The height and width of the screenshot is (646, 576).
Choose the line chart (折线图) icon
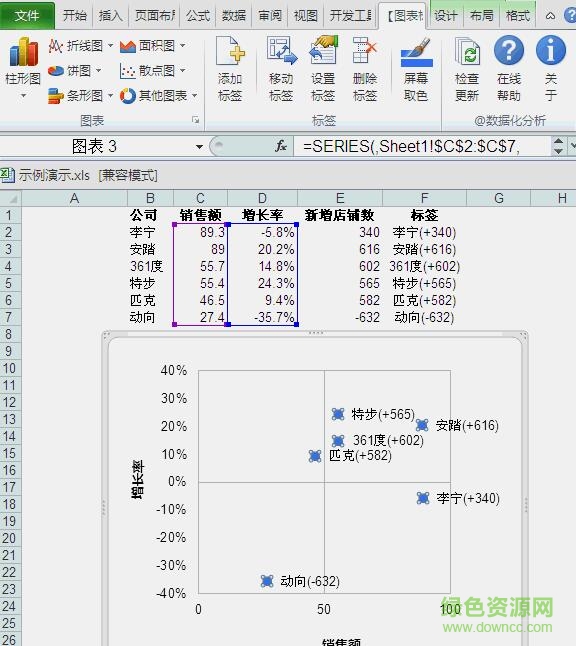coord(55,46)
